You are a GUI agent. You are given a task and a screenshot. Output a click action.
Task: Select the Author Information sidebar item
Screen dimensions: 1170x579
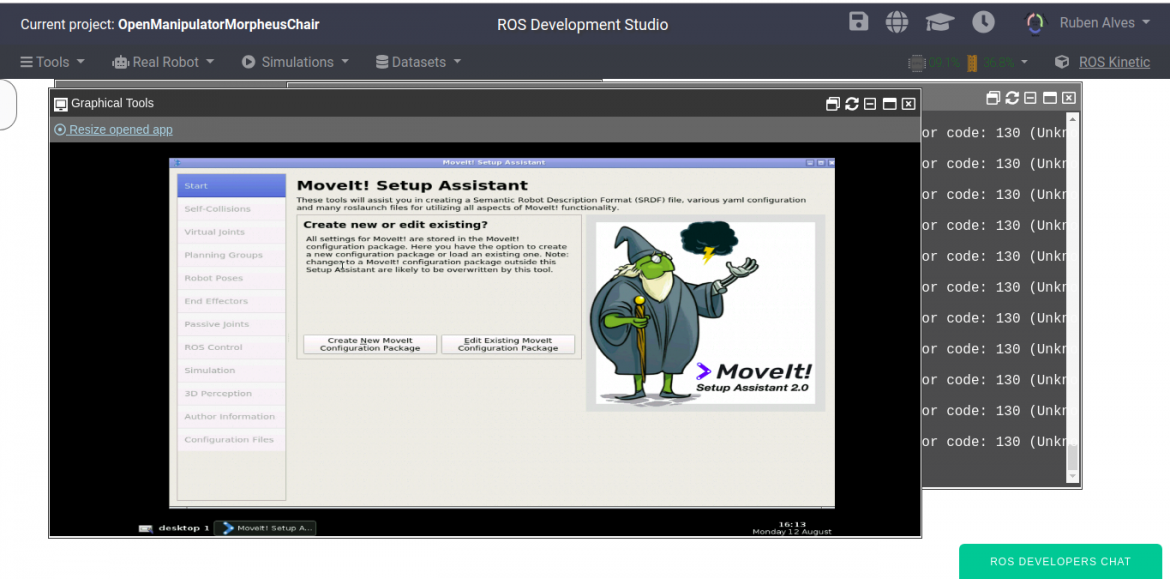pos(231,417)
